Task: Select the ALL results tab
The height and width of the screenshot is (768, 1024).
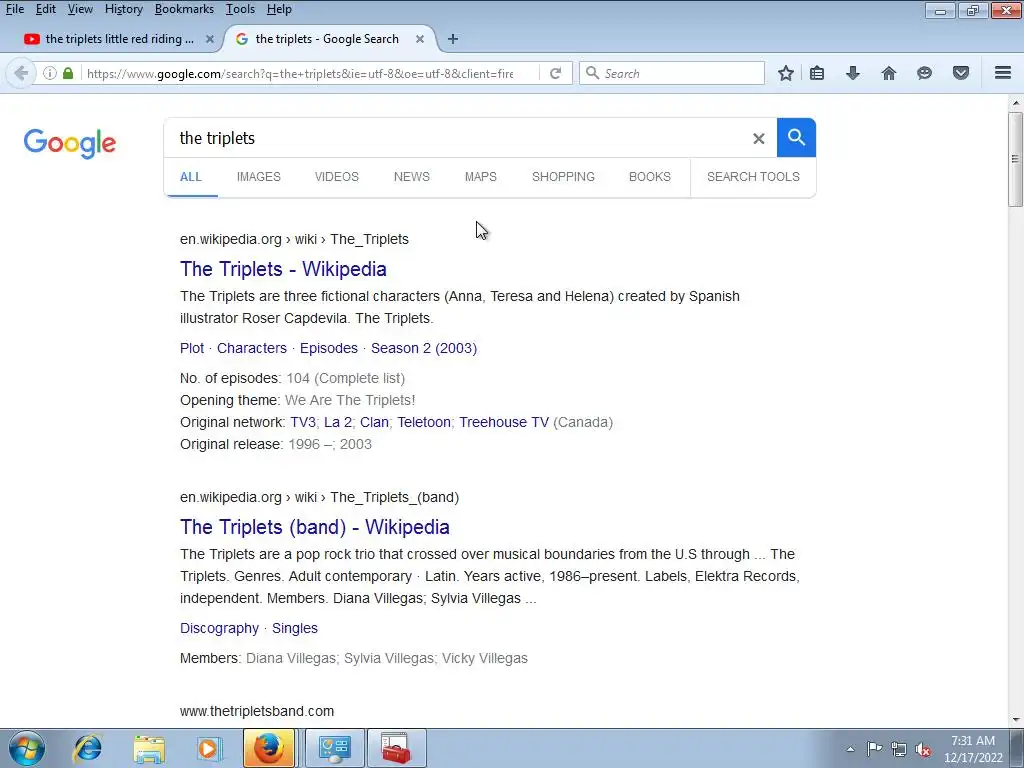Action: pyautogui.click(x=191, y=177)
